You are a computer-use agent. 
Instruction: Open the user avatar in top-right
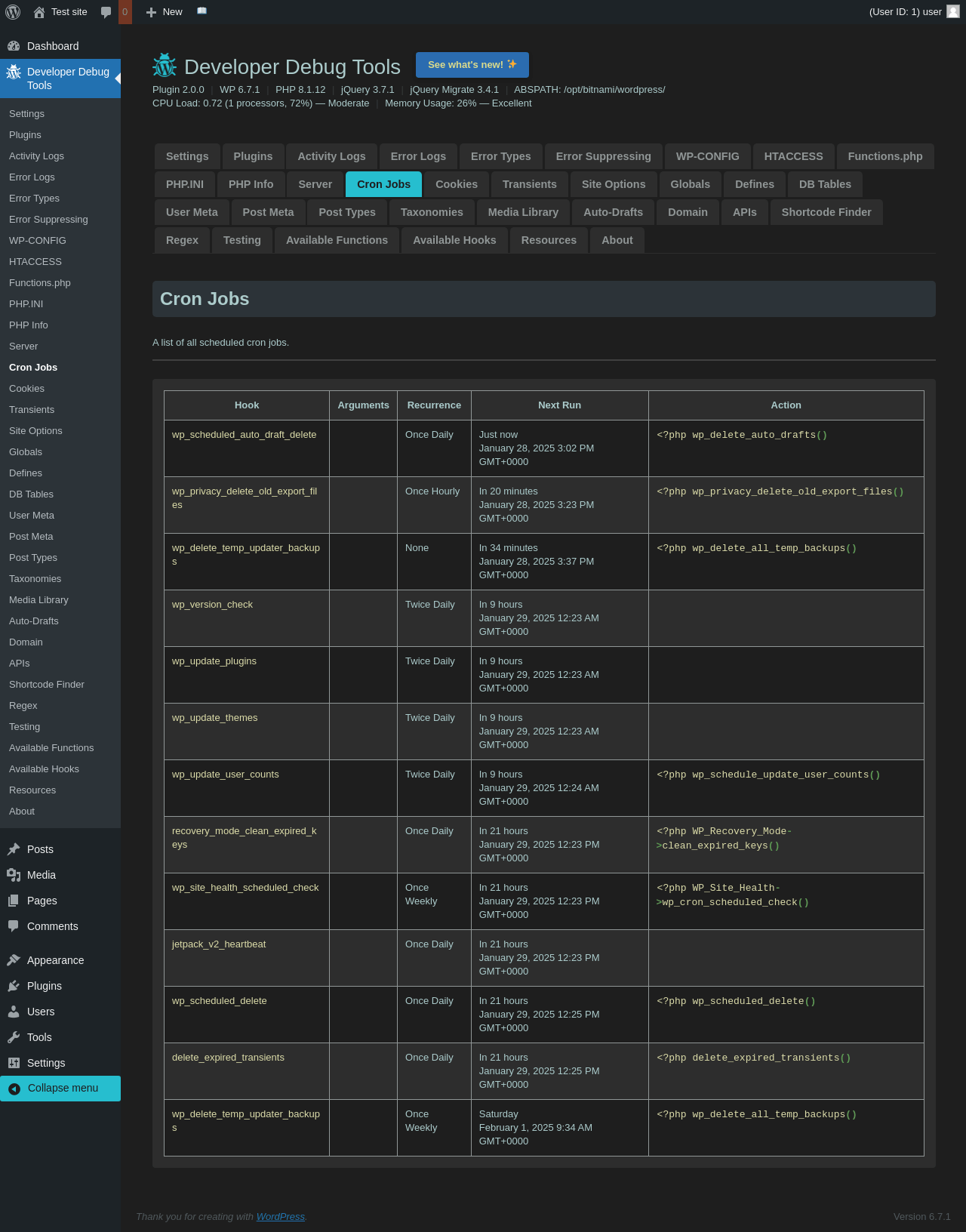click(952, 11)
